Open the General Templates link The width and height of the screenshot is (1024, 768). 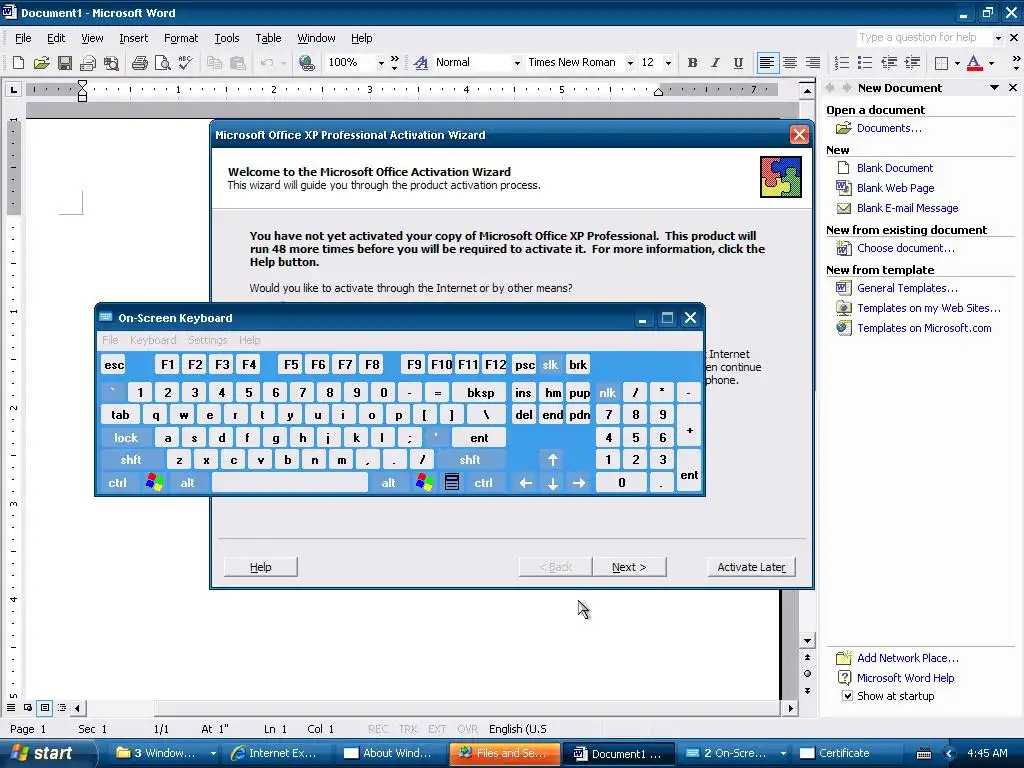[907, 288]
